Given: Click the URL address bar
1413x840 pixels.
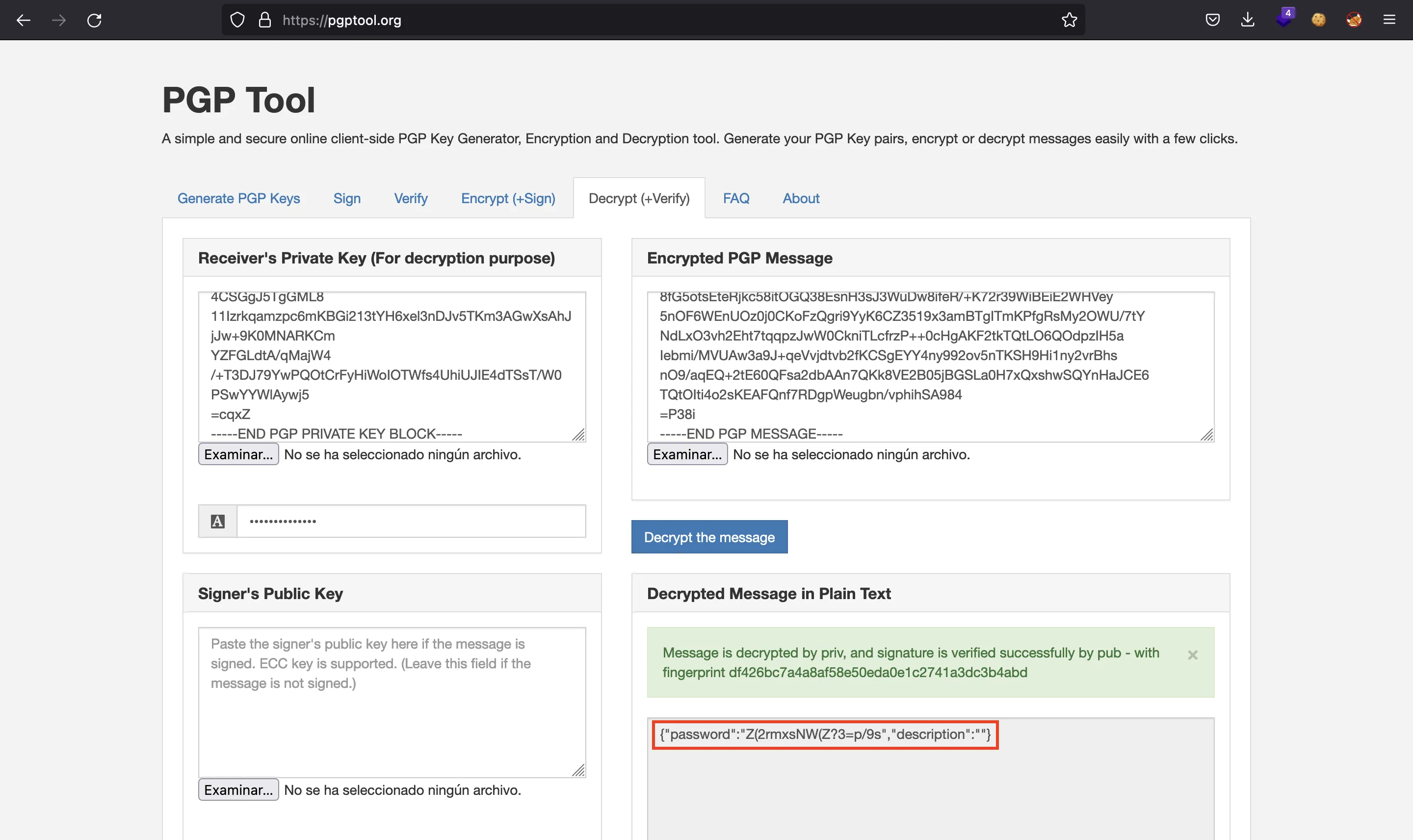Looking at the screenshot, I should click(x=654, y=21).
